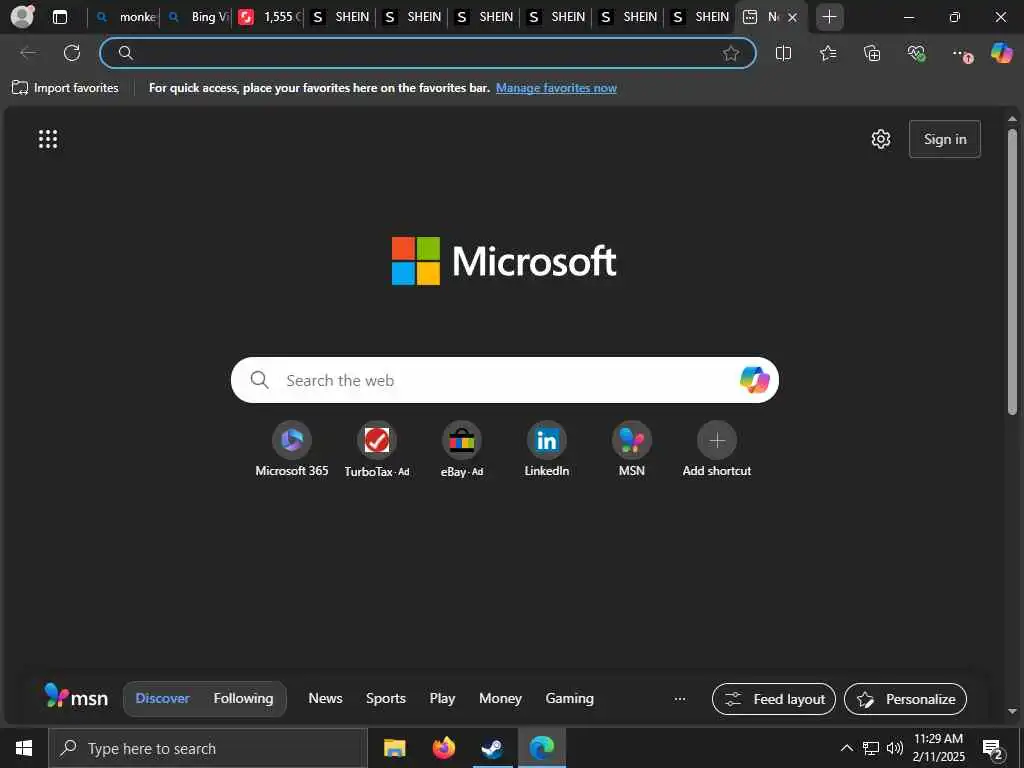Show more feed categories ellipsis
The width and height of the screenshot is (1024, 768).
(680, 699)
